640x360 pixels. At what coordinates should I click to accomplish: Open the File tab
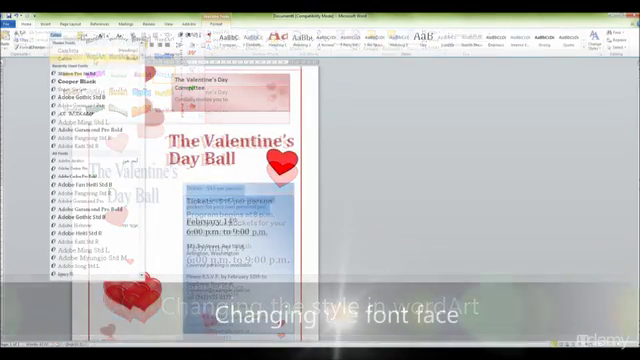[x=7, y=24]
